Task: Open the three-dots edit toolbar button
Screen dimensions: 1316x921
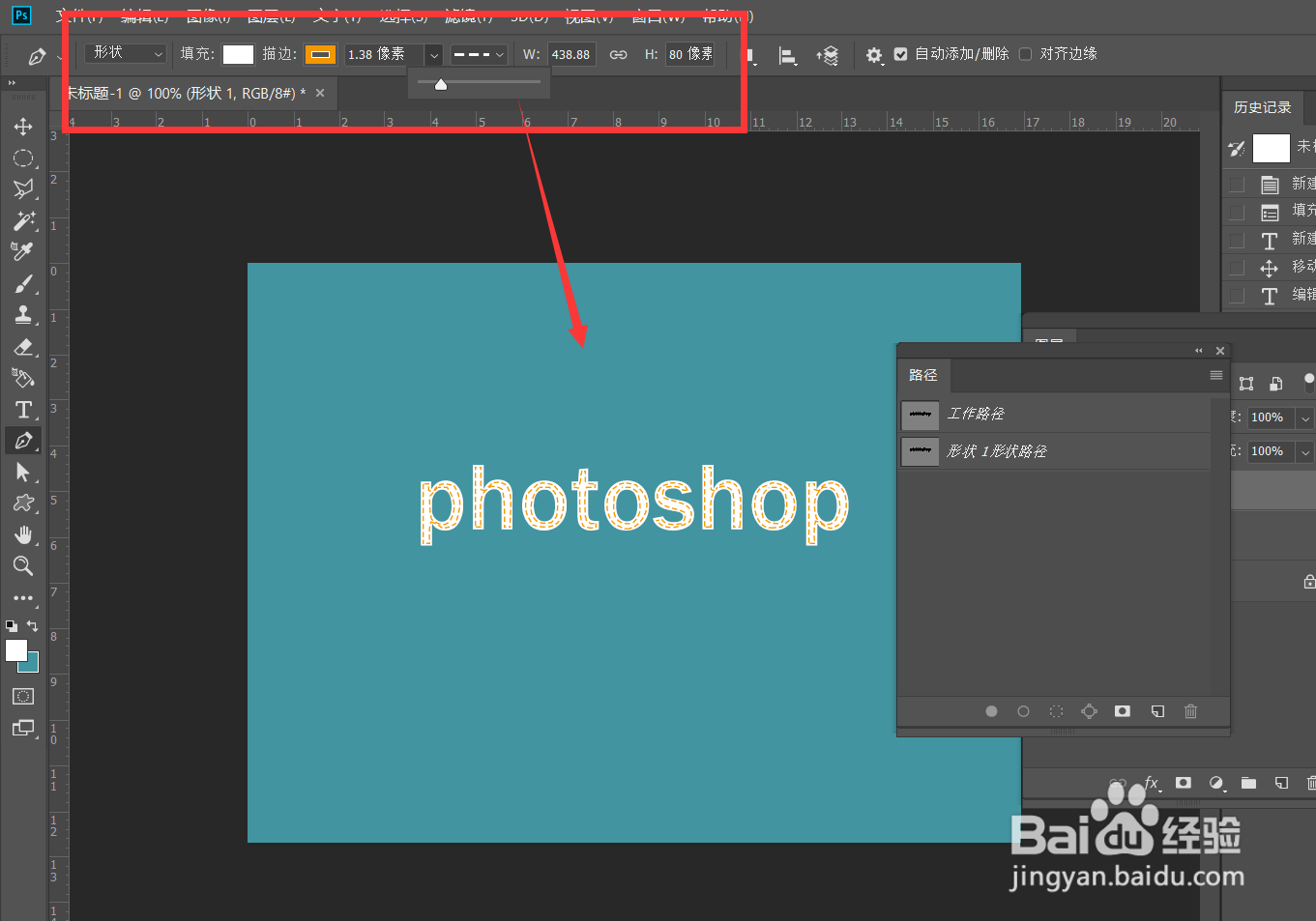Action: click(23, 598)
